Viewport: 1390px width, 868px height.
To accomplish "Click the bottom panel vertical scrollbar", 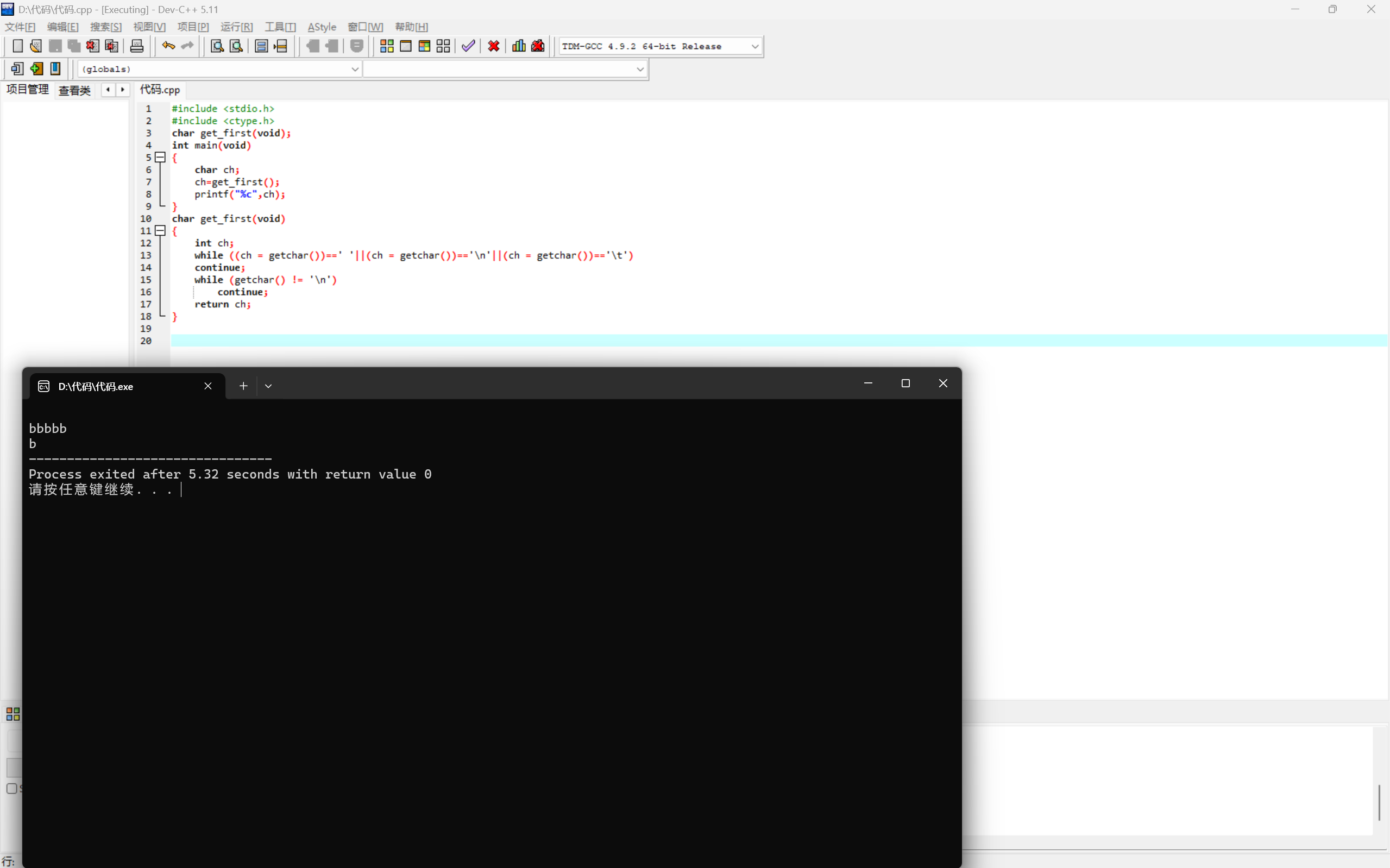I will [1379, 802].
